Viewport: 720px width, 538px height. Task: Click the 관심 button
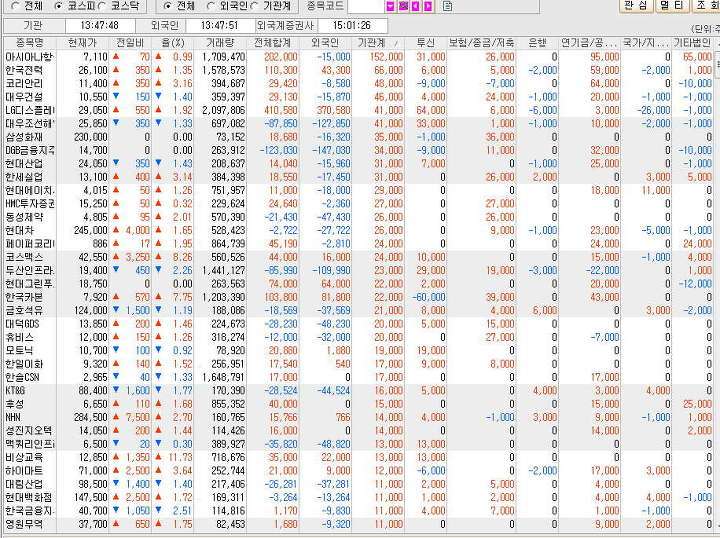tap(636, 6)
